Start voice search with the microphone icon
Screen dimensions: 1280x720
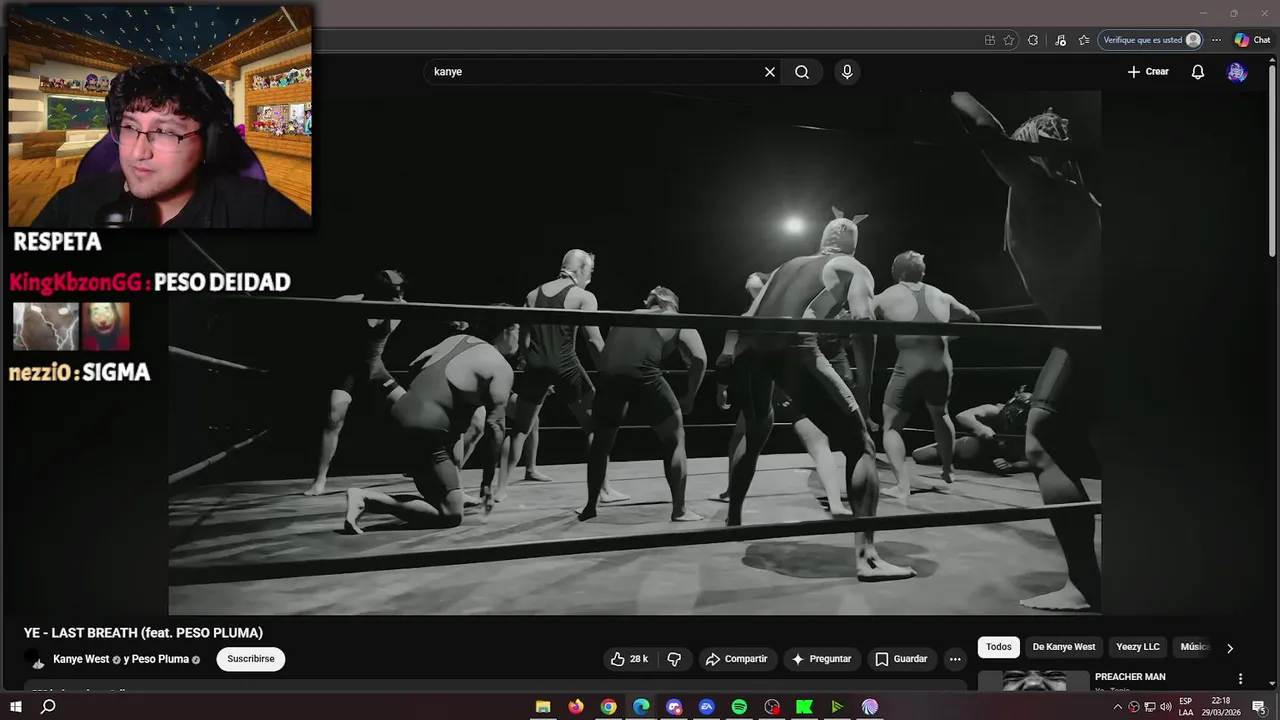[847, 72]
